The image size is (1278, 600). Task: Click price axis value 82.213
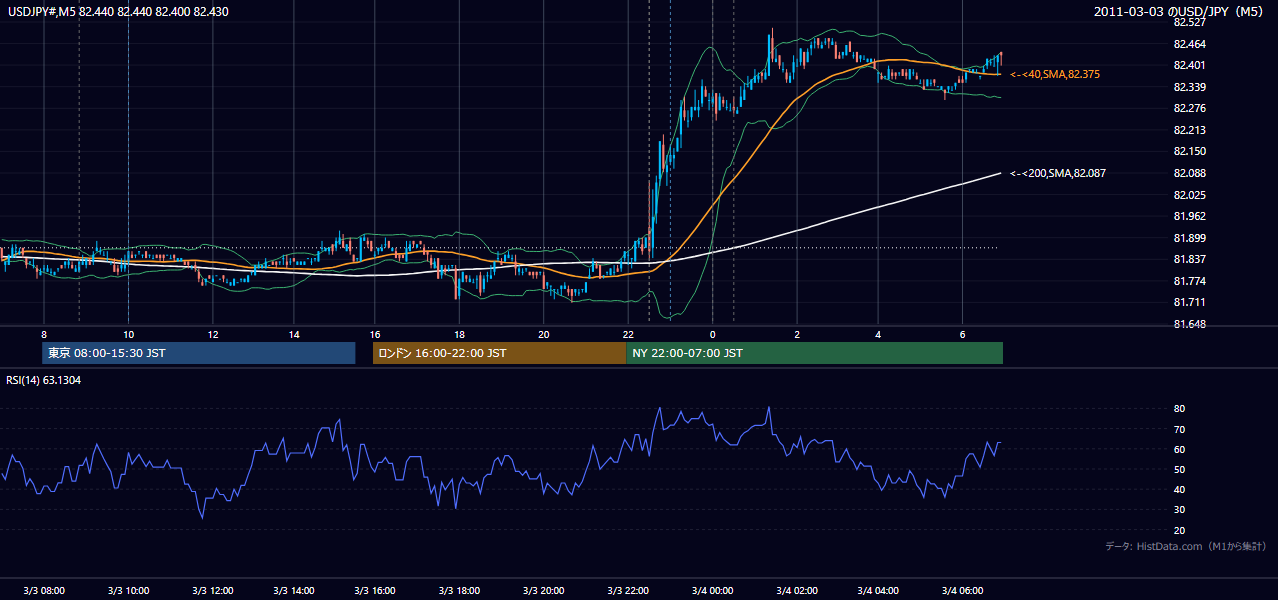click(x=1190, y=130)
